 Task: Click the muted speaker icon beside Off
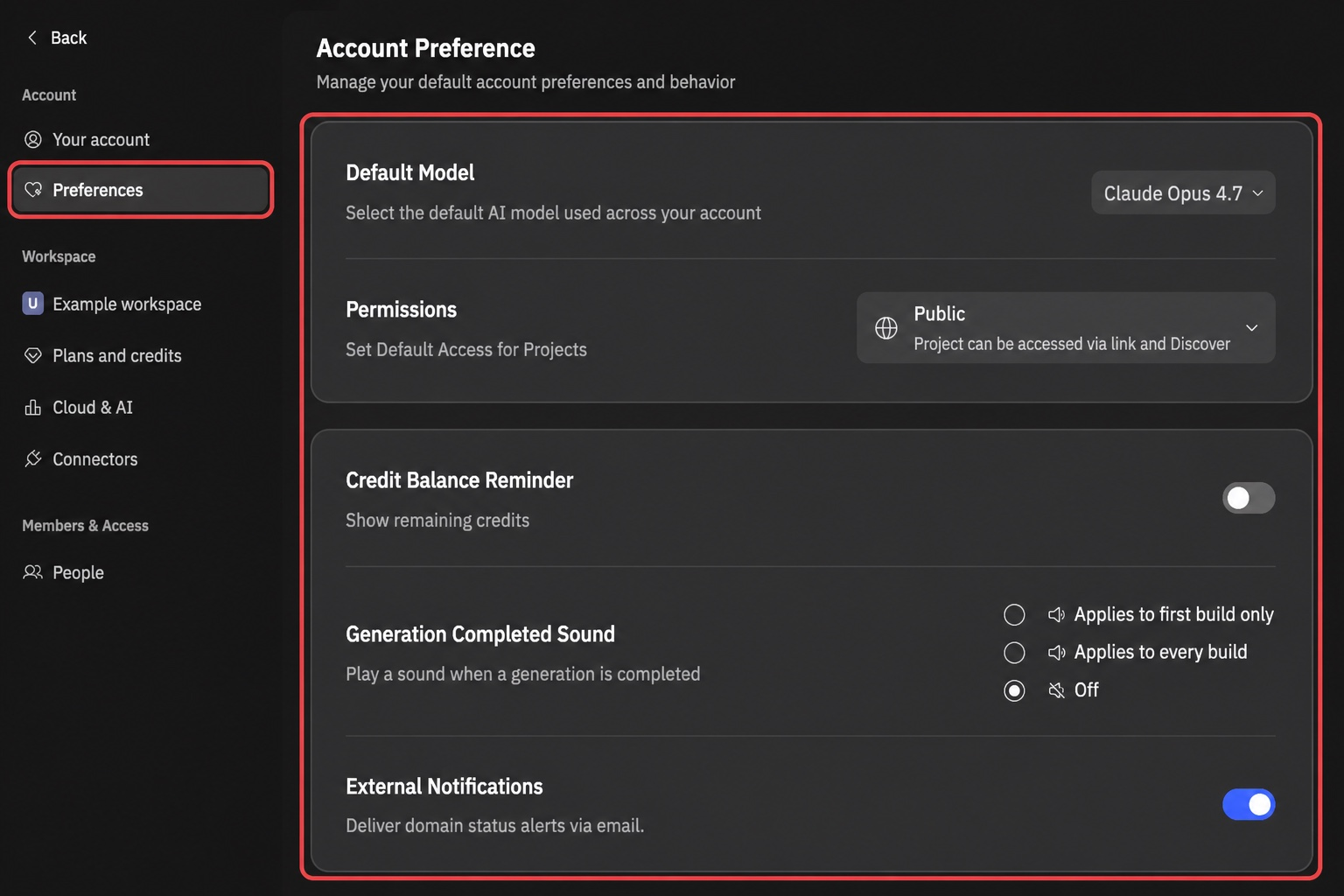pyautogui.click(x=1056, y=690)
